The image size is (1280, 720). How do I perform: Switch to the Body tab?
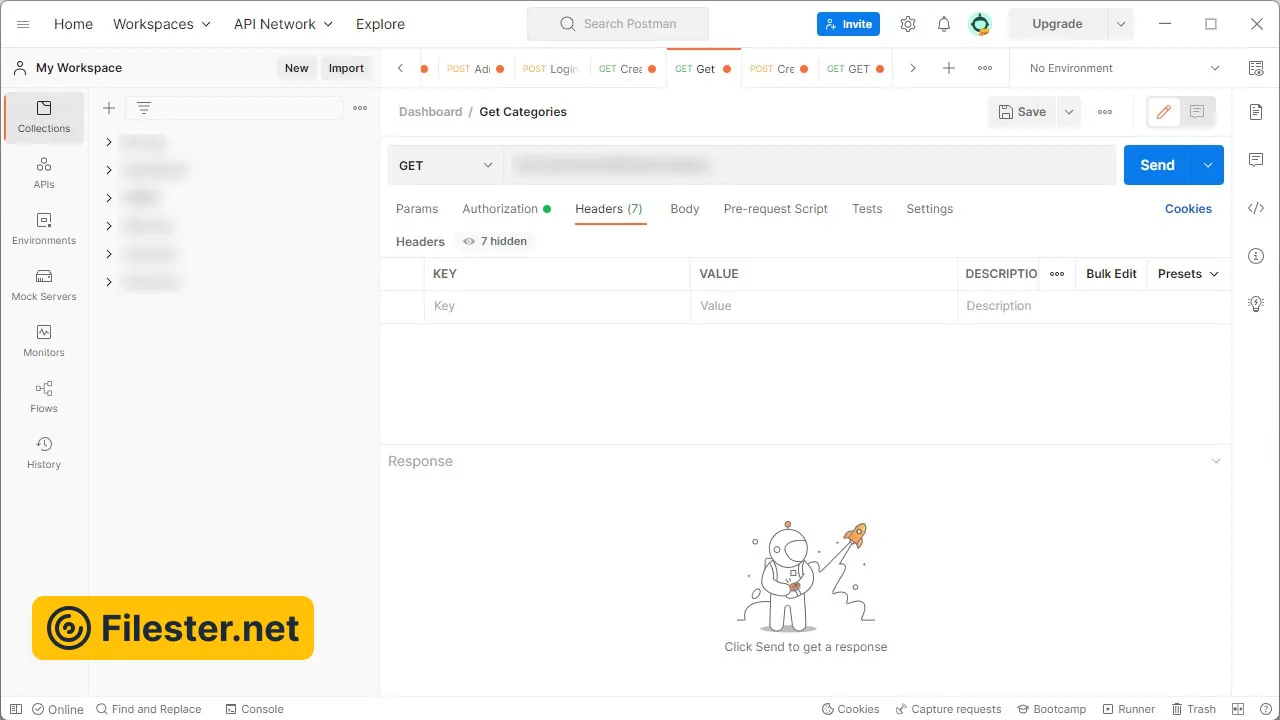tap(684, 209)
